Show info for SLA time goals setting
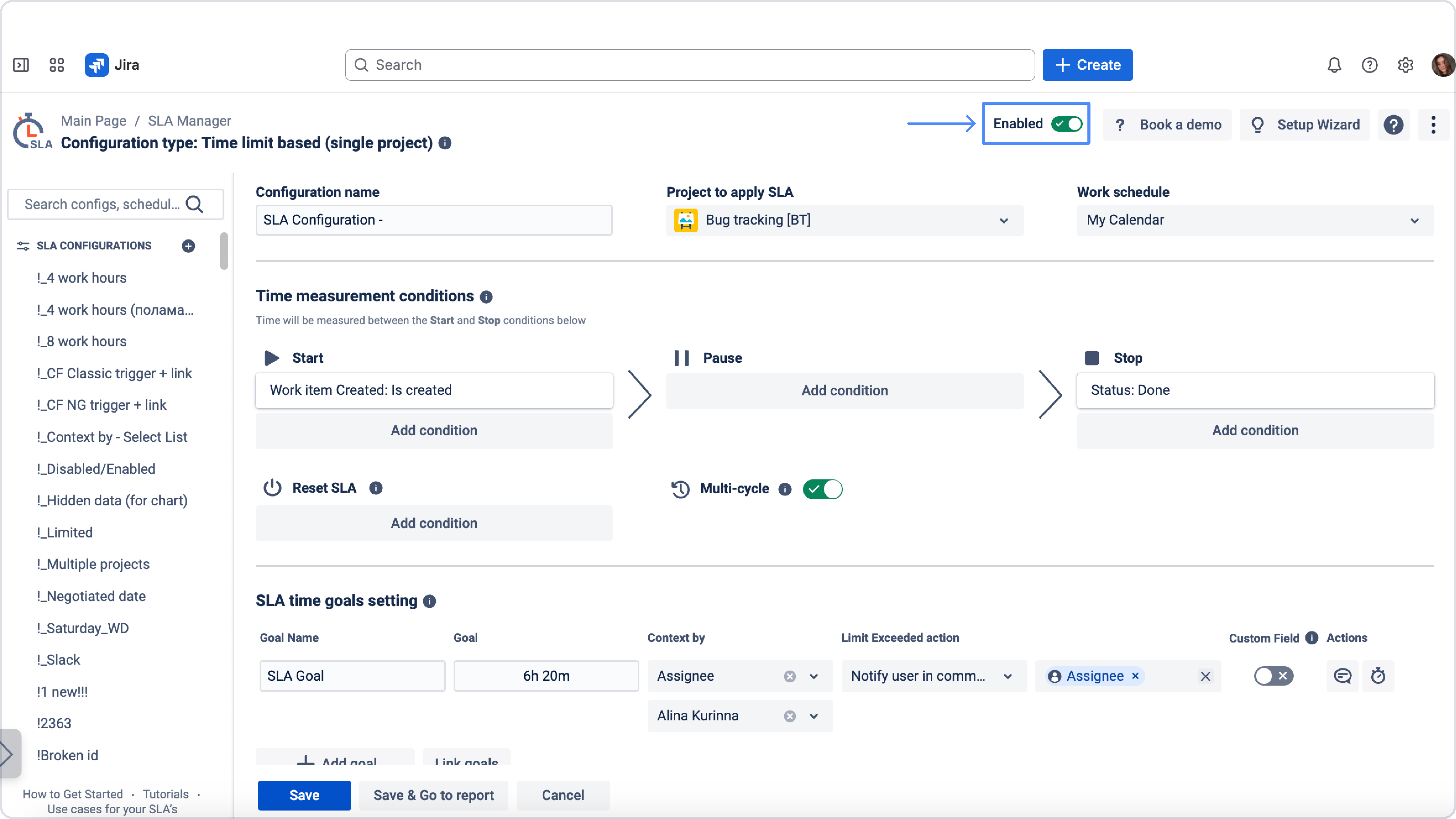This screenshot has width=1456, height=819. coord(430,601)
